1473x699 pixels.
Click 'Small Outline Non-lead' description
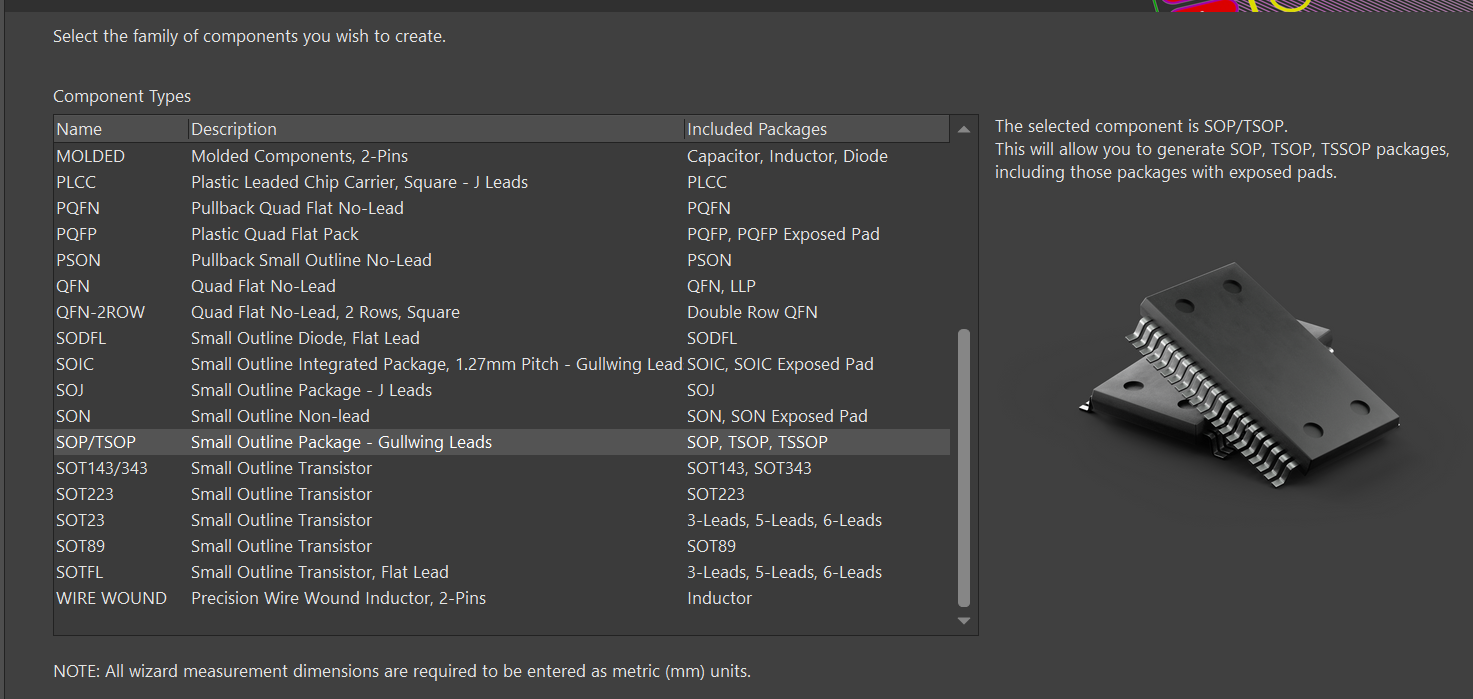[280, 416]
